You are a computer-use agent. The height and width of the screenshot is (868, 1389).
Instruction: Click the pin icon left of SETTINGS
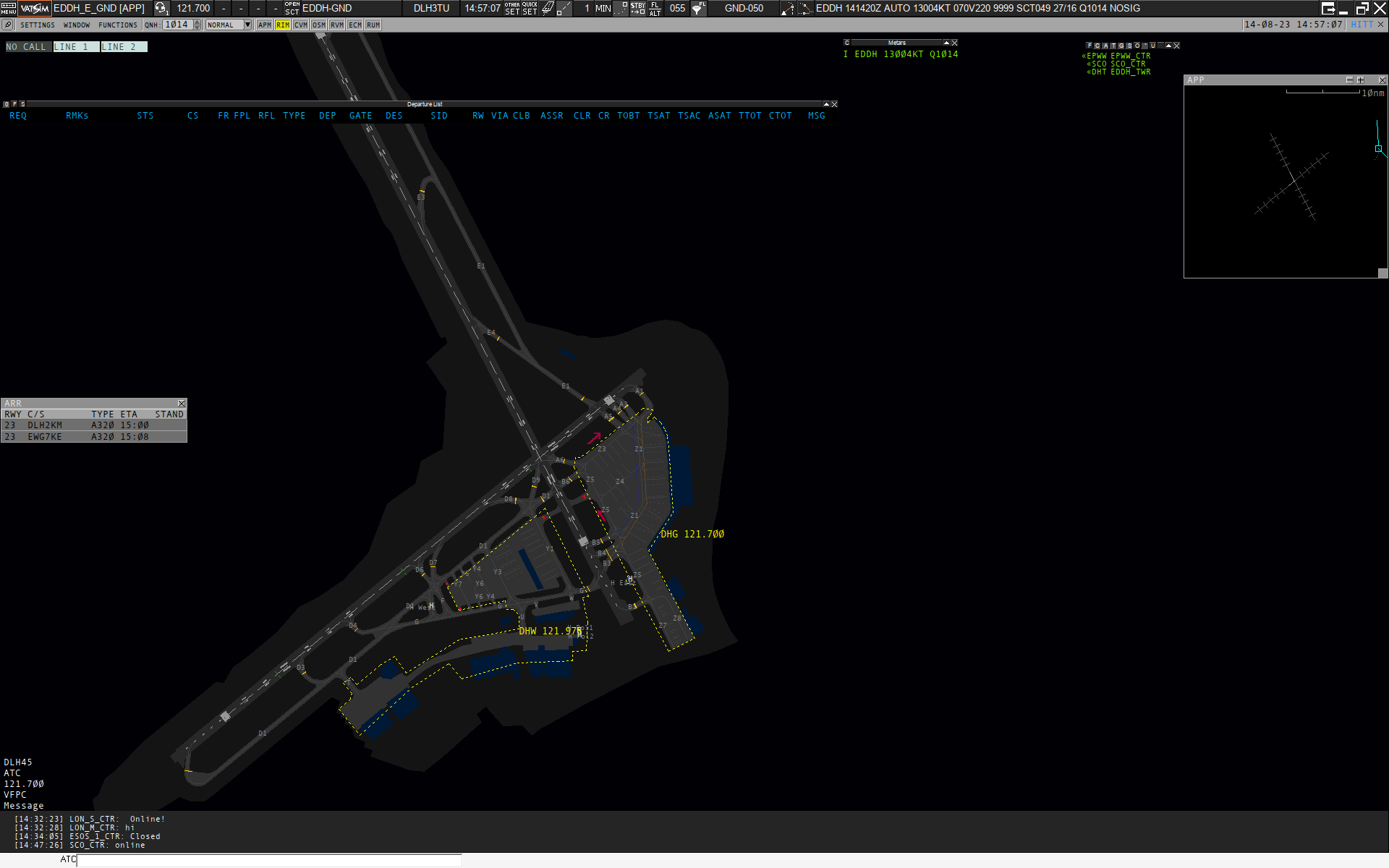click(x=8, y=25)
